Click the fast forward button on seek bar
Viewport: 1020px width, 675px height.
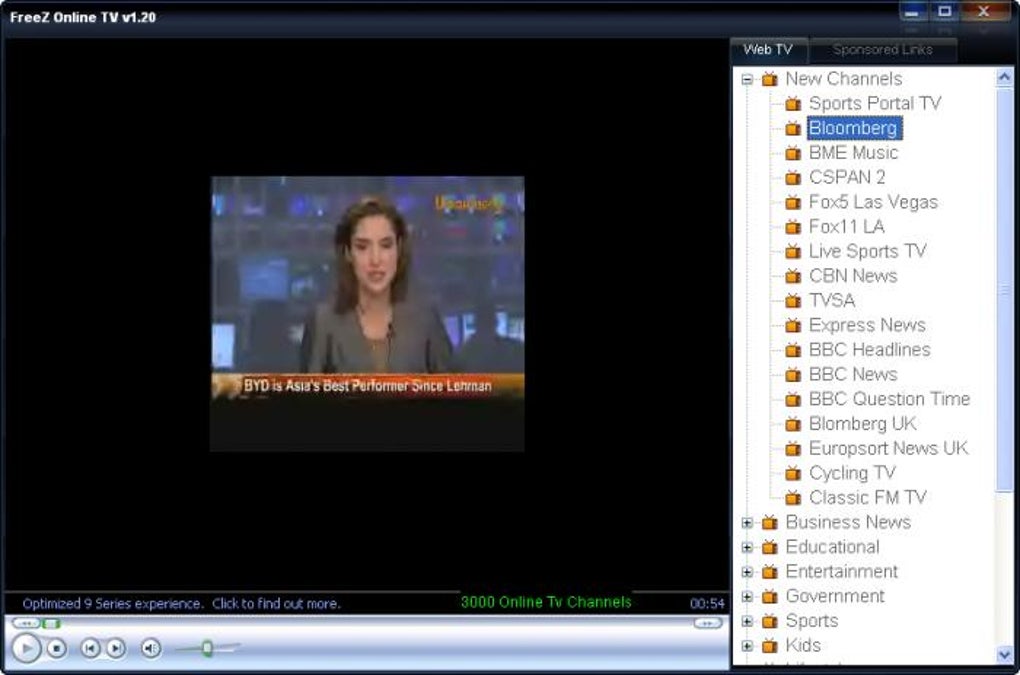pyautogui.click(x=708, y=624)
